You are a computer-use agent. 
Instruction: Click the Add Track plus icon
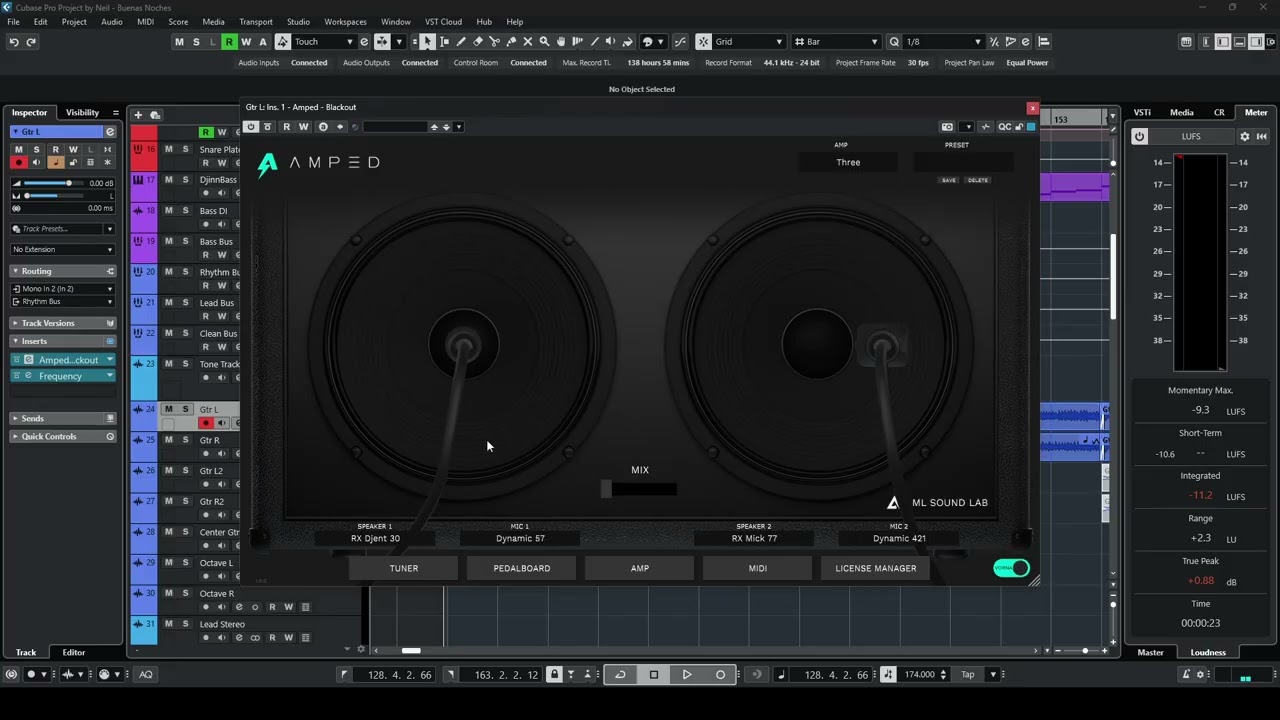tap(138, 115)
